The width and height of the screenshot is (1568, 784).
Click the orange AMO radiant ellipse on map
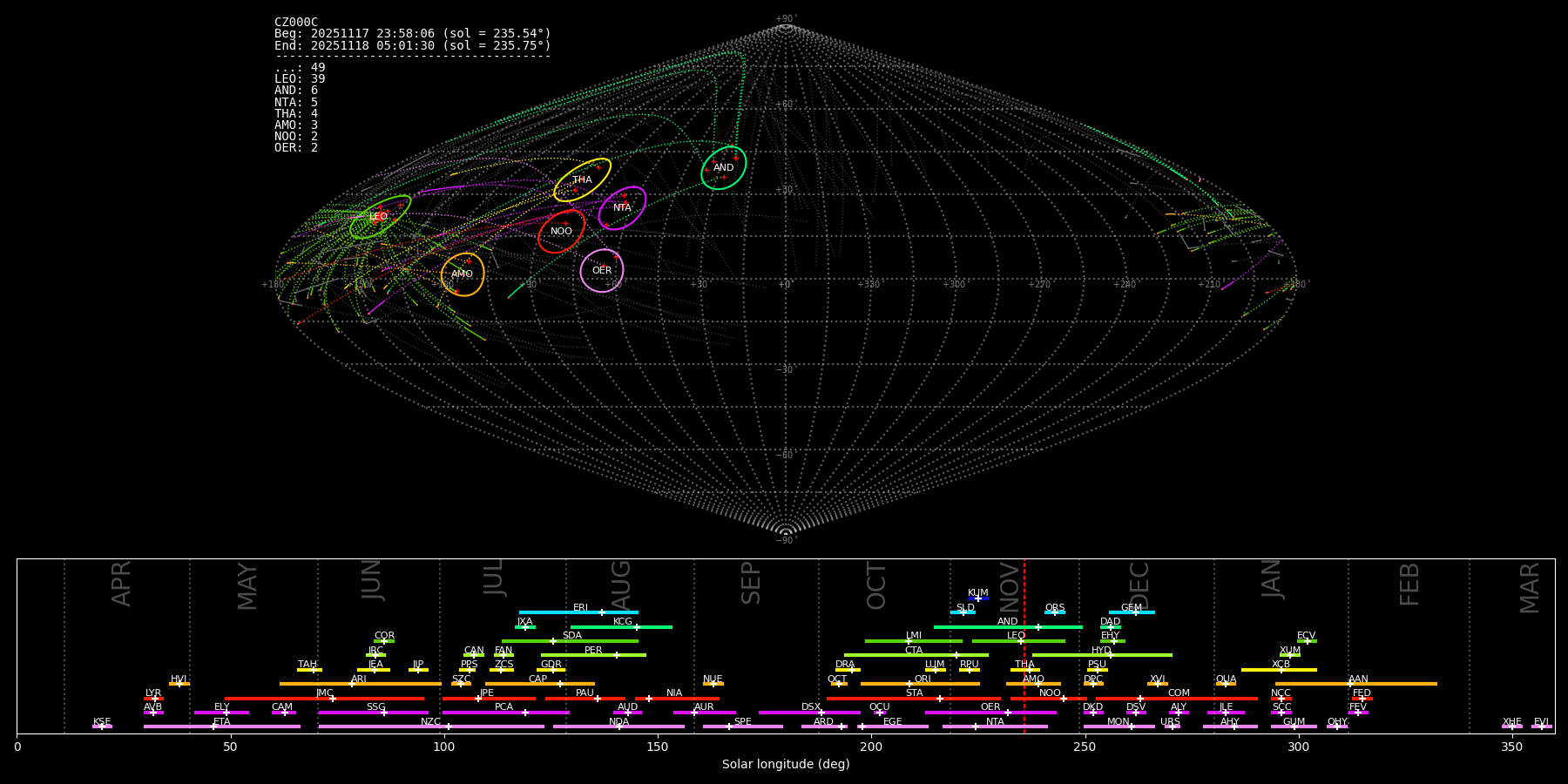tap(463, 274)
